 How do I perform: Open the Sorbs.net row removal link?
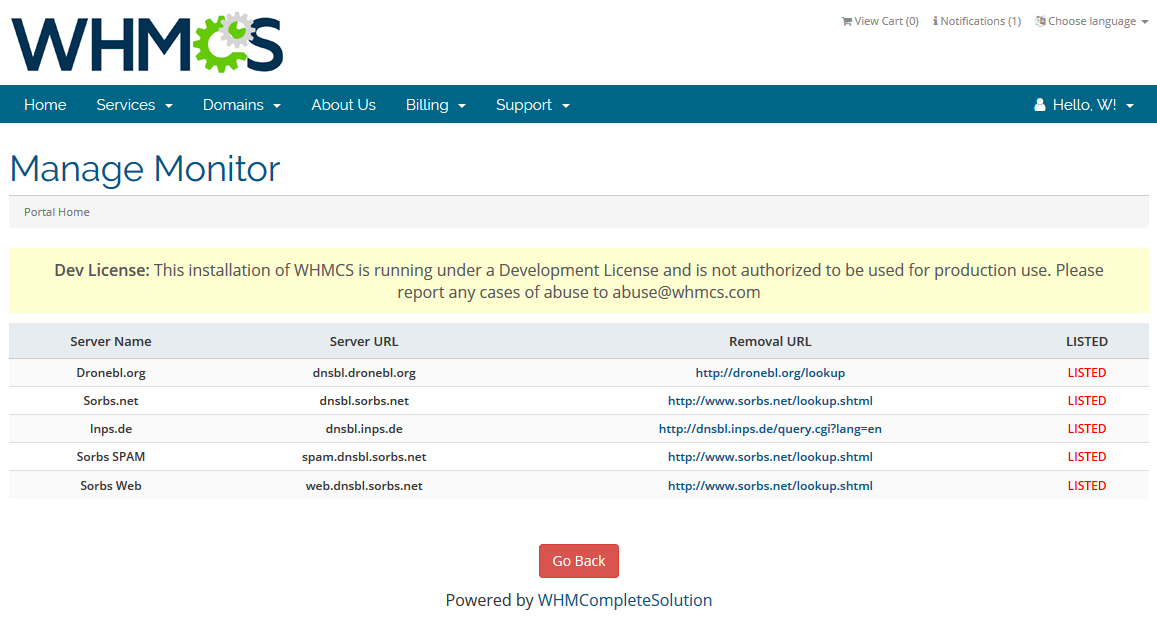770,401
